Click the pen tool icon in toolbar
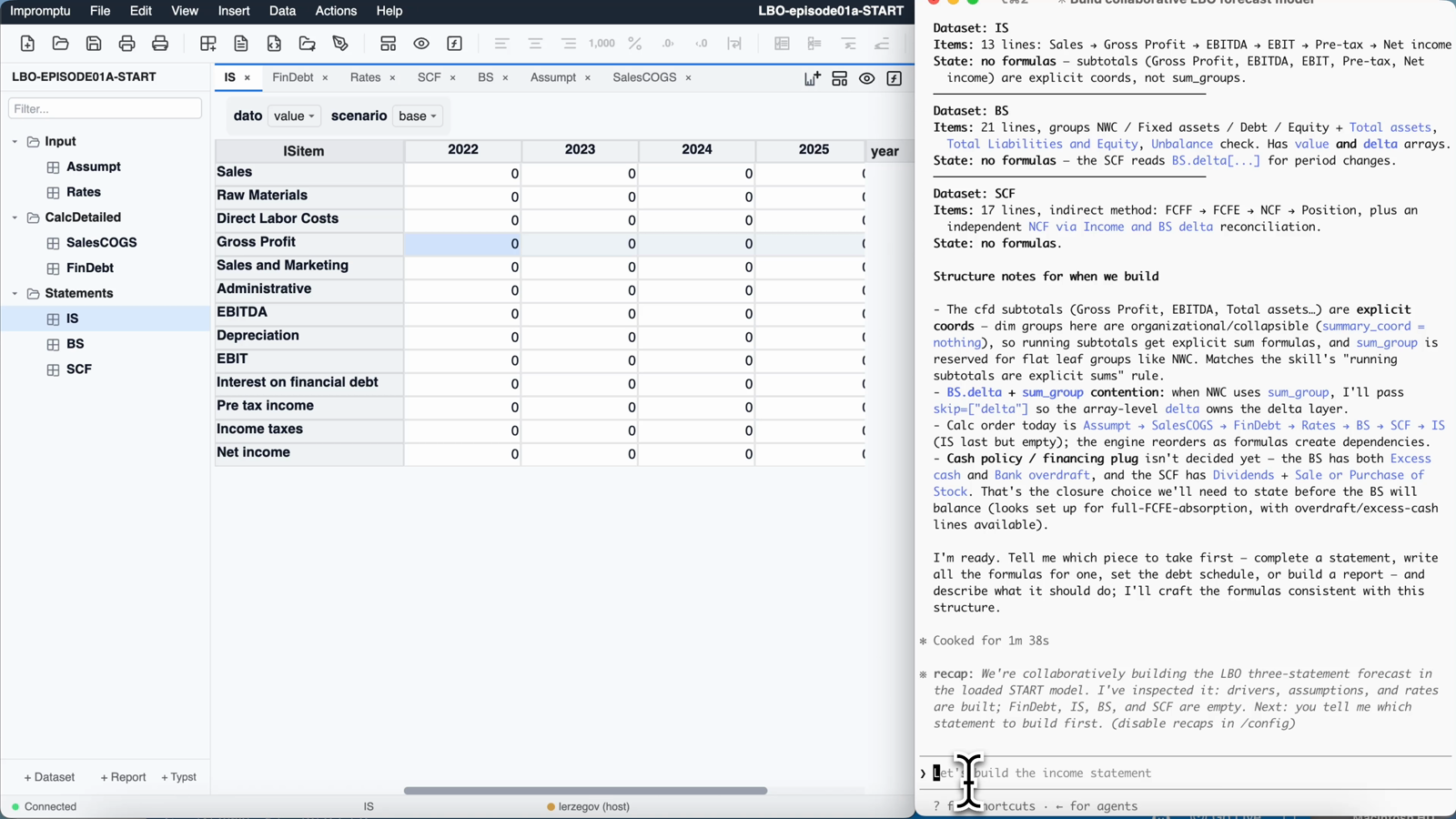The height and width of the screenshot is (819, 1456). coord(340,44)
